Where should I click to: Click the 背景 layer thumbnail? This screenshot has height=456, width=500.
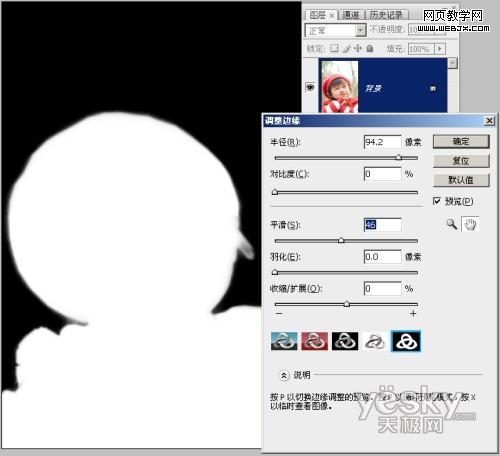pos(339,86)
